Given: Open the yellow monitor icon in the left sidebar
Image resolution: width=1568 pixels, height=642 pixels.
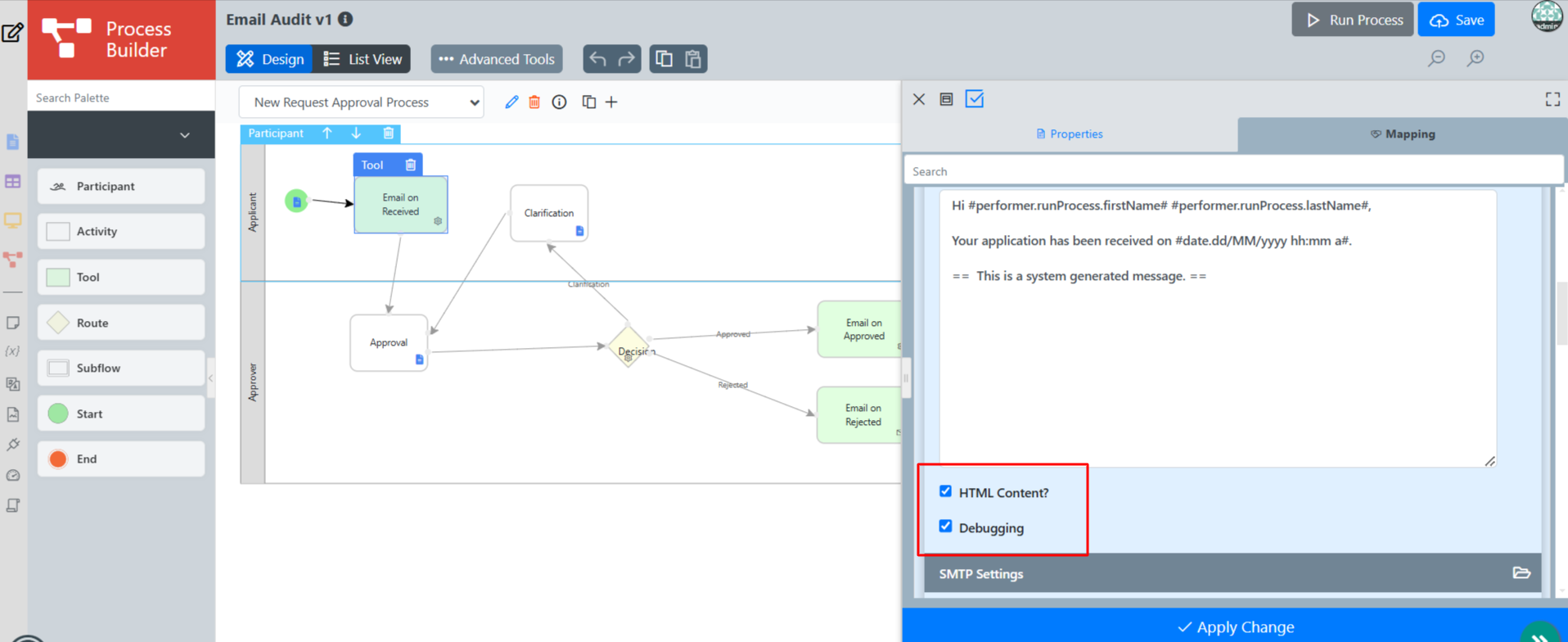Looking at the screenshot, I should click(12, 221).
